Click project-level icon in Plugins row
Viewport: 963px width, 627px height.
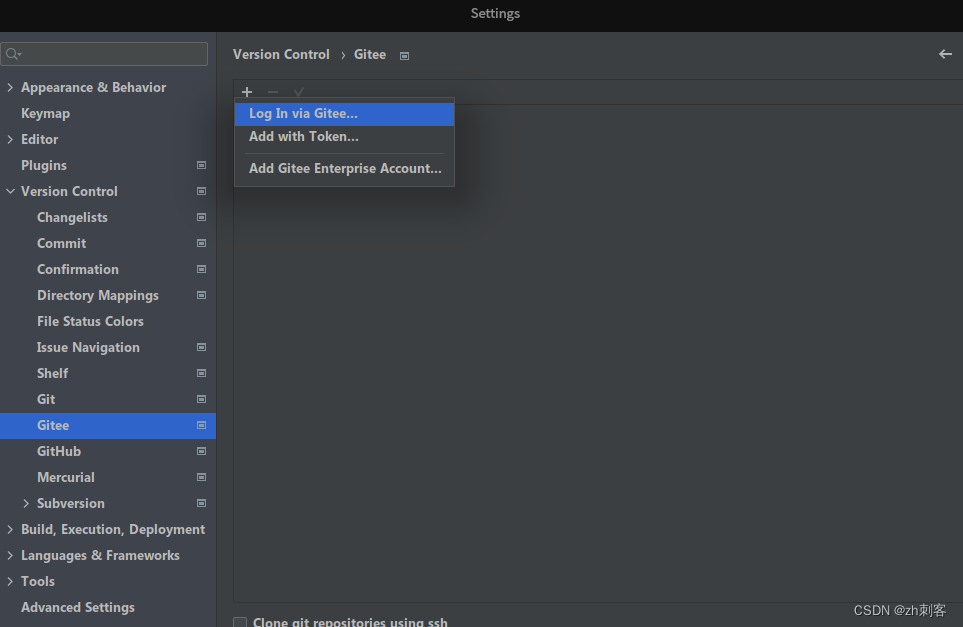[x=201, y=165]
